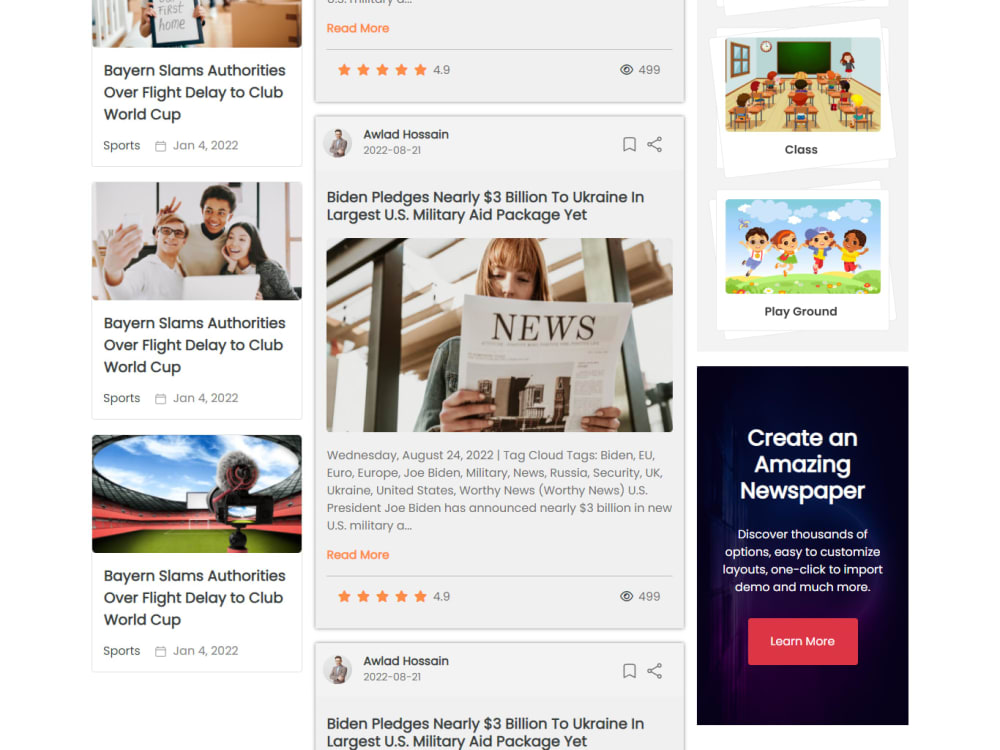Toggle bookmark on the second Biden article
This screenshot has width=1000, height=750.
coord(629,670)
